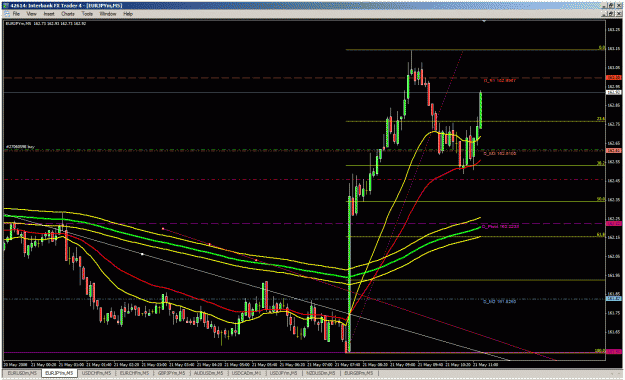This screenshot has width=625, height=380.
Task: Click the 23.6 Fibonacci level label
Action: tap(601, 119)
